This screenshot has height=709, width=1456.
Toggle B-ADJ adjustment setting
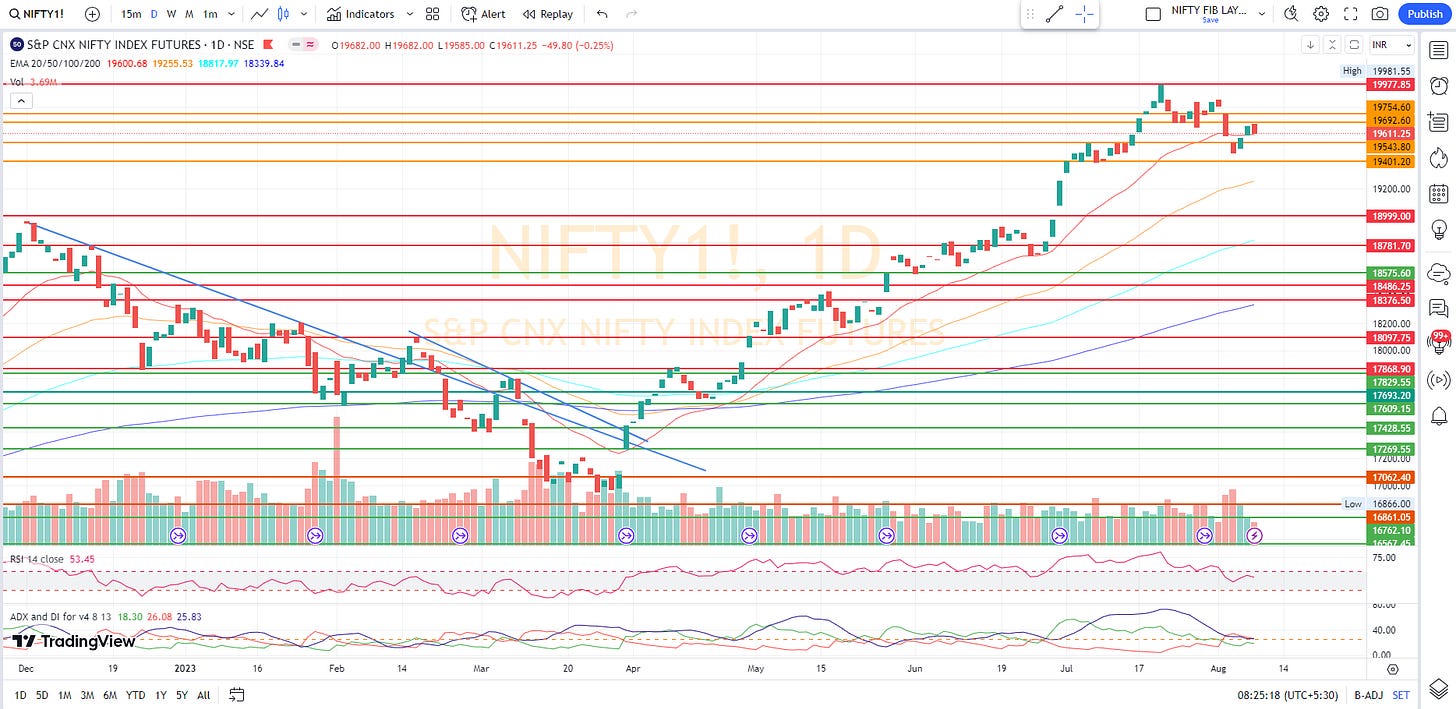click(x=1367, y=694)
